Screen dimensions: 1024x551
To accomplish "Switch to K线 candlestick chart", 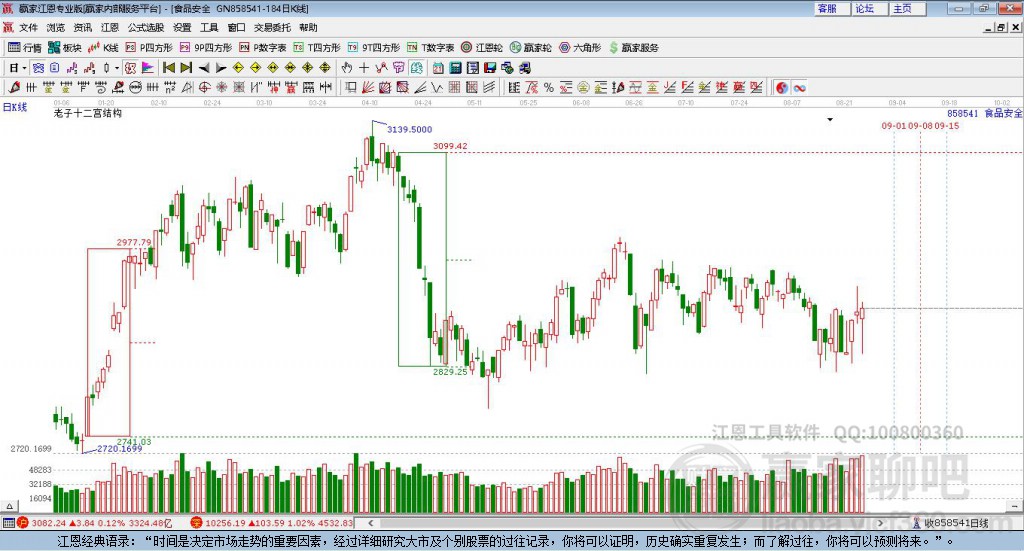I will (x=103, y=48).
